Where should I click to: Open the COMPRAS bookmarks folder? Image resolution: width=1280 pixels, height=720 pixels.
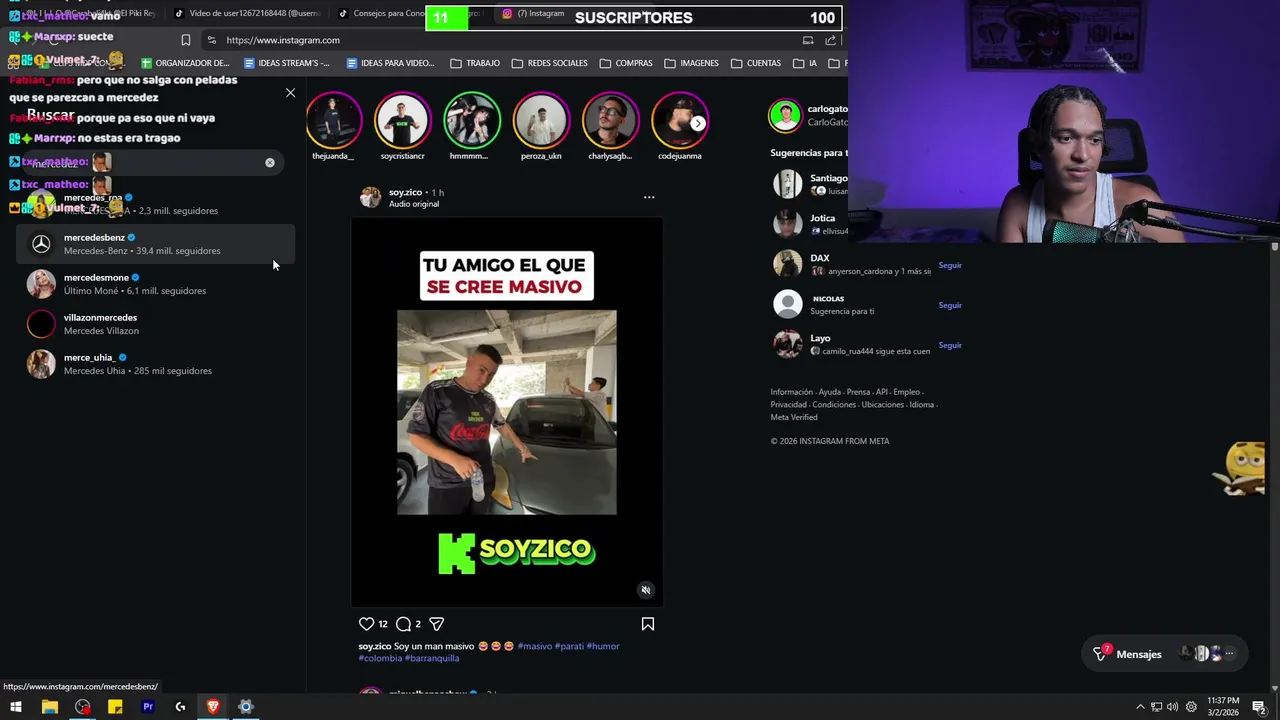626,63
